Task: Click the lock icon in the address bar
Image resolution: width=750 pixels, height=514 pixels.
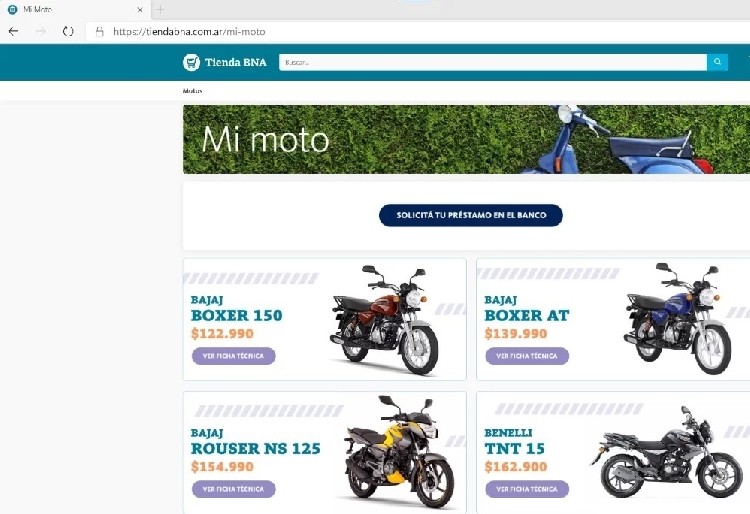Action: click(99, 32)
